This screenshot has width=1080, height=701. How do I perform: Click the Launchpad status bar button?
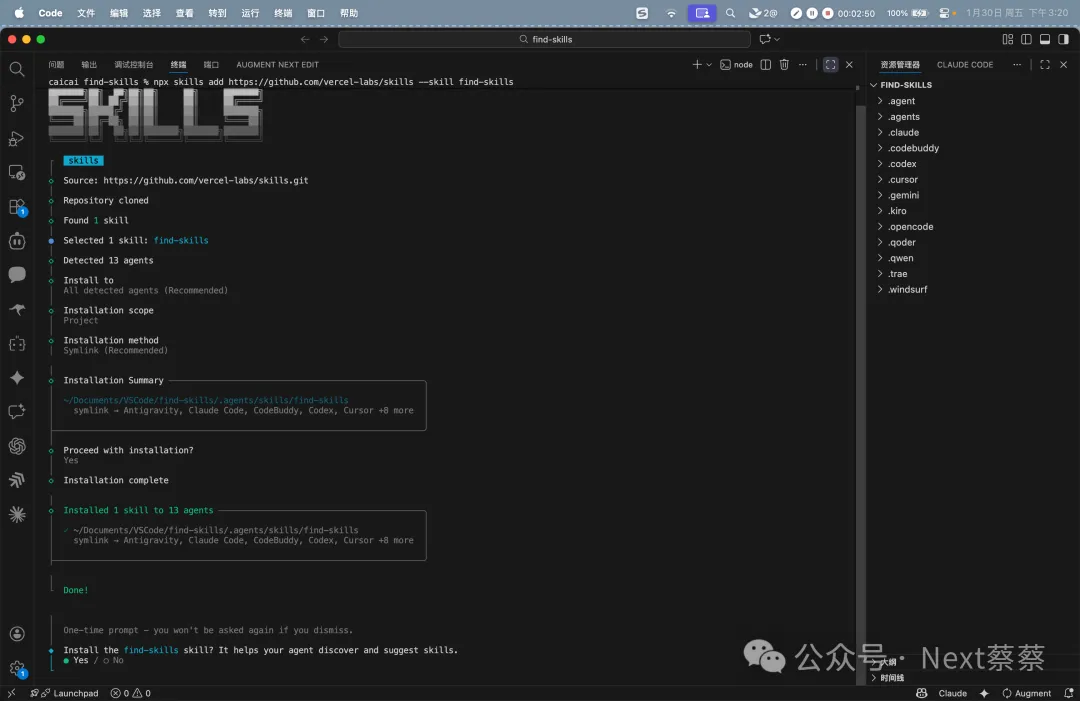[x=66, y=693]
